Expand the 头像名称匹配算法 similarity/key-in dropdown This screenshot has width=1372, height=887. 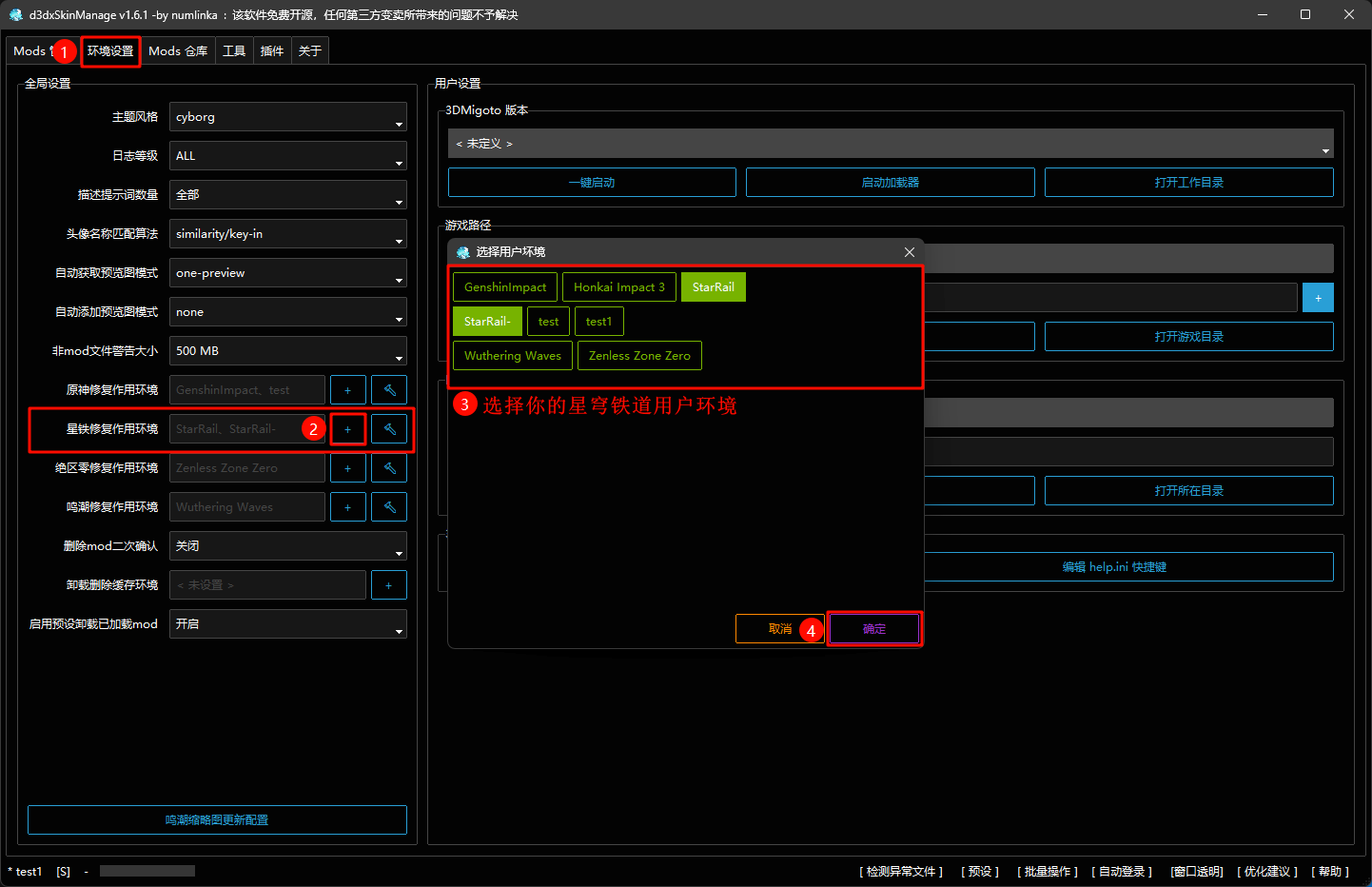point(288,234)
